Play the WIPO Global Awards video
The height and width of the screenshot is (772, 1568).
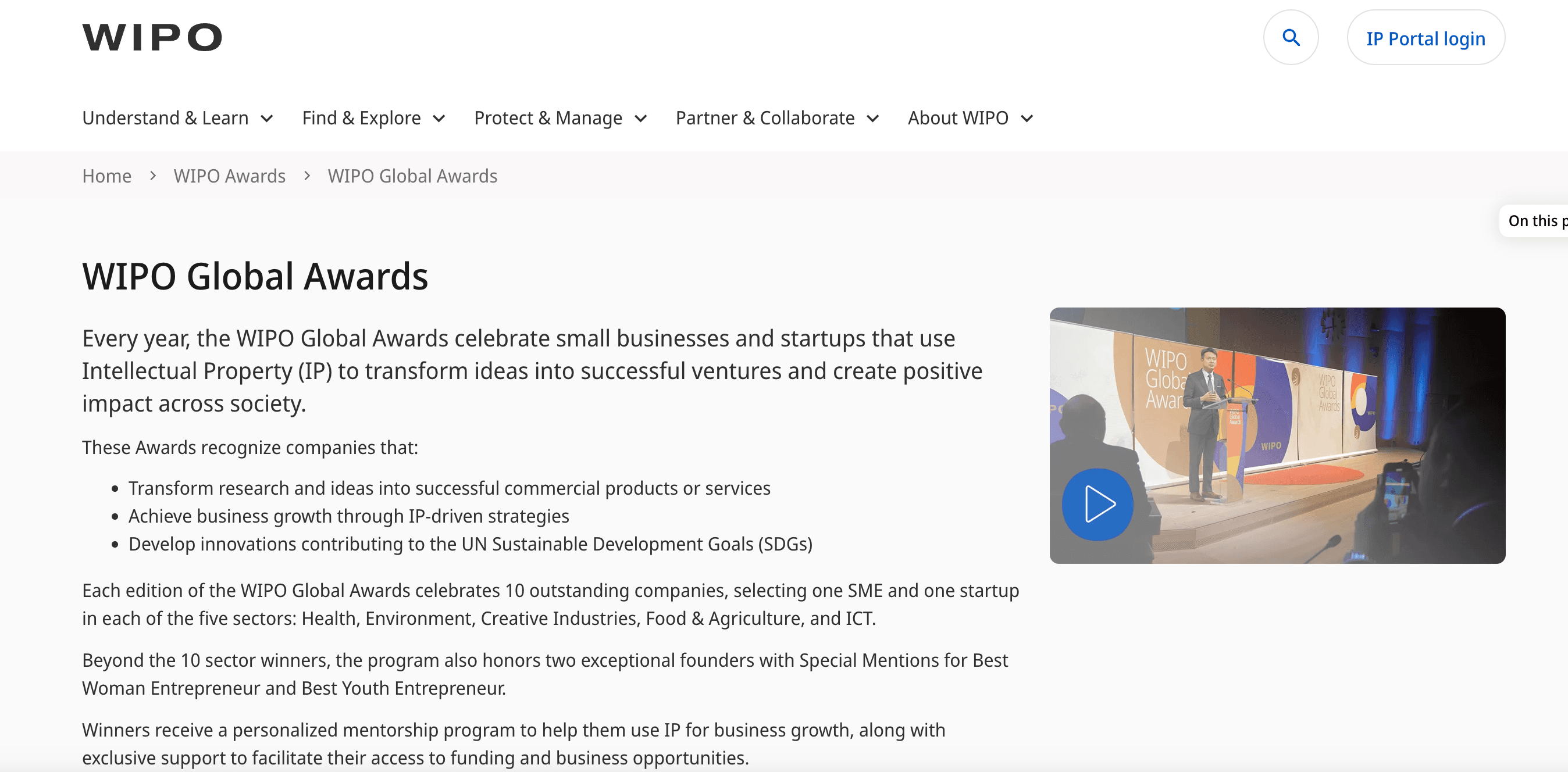[x=1097, y=503]
